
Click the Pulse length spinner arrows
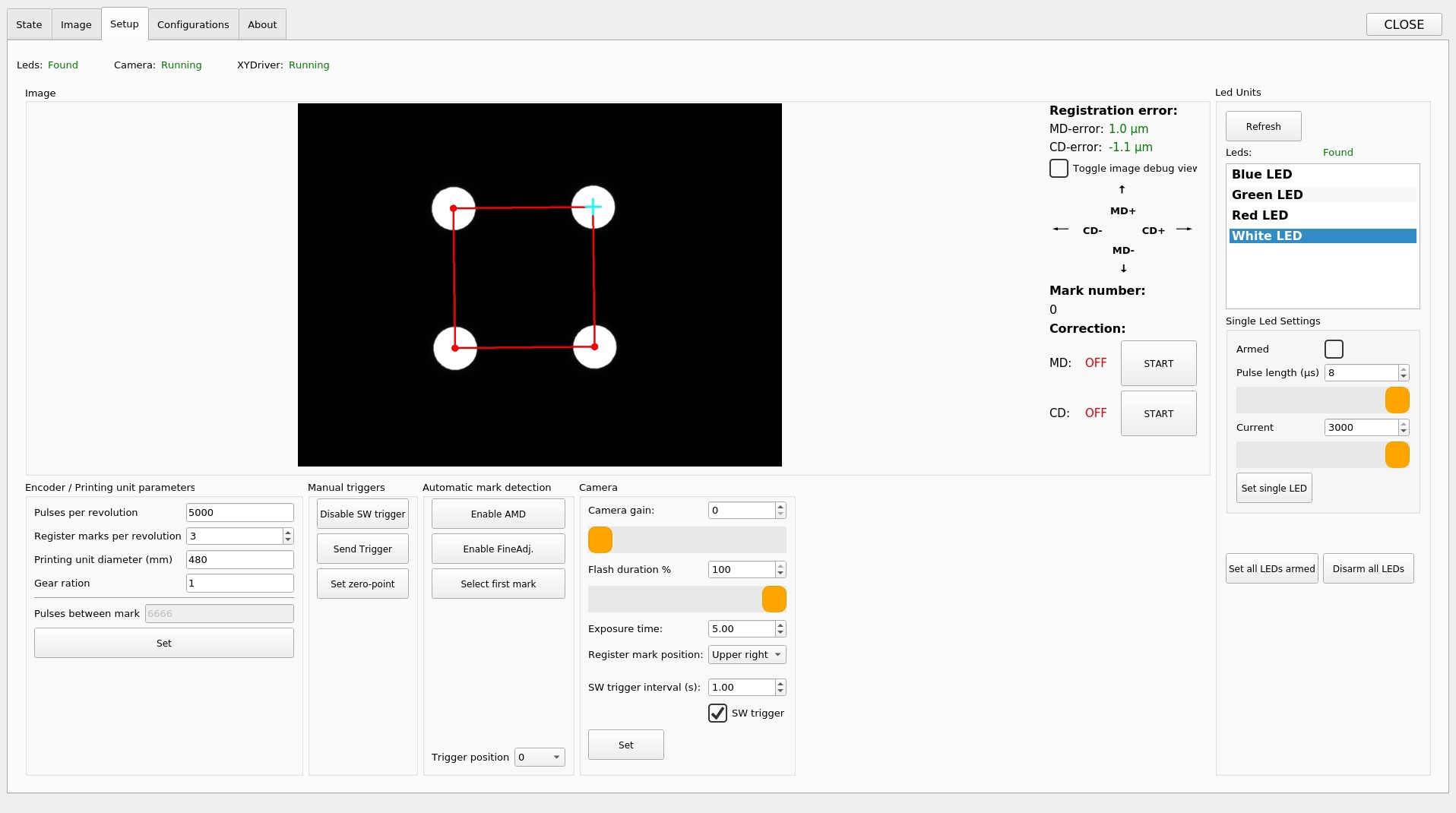1404,373
